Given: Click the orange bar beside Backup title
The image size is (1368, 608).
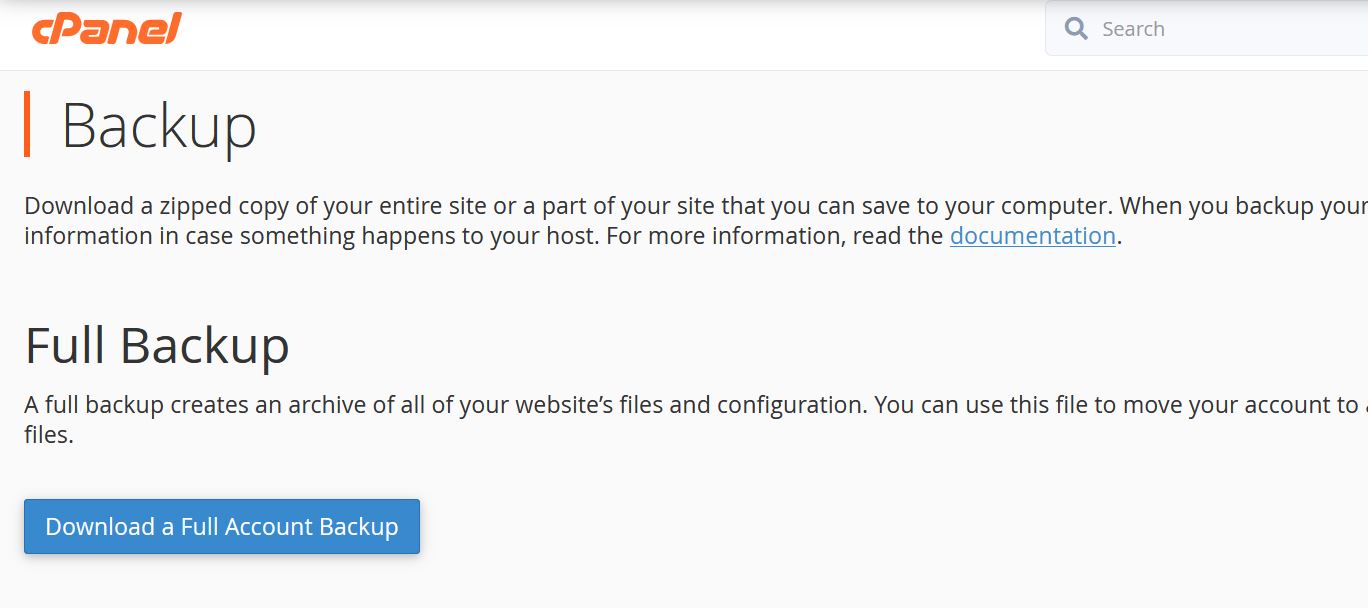Looking at the screenshot, I should point(27,124).
